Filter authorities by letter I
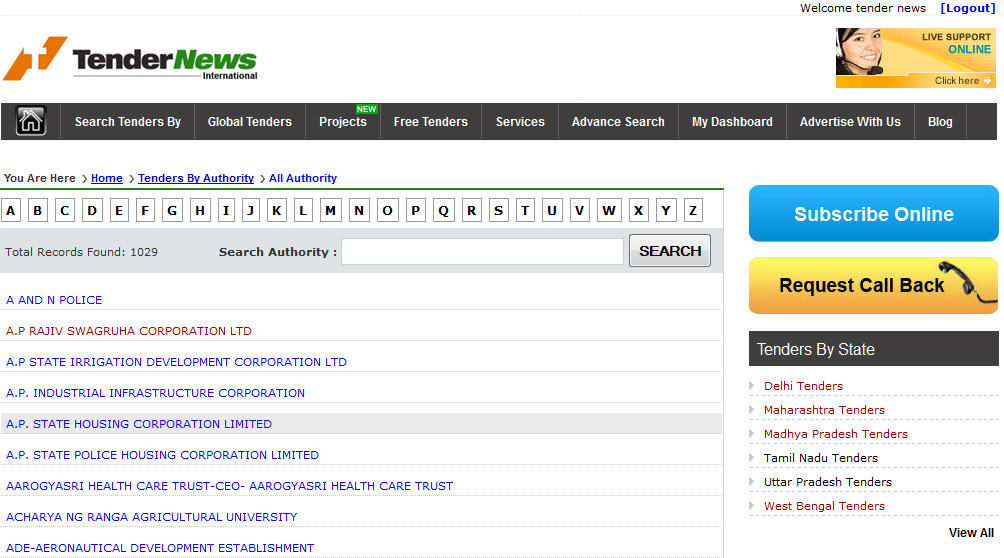Screen dimensions: 1004x558 coord(225,210)
